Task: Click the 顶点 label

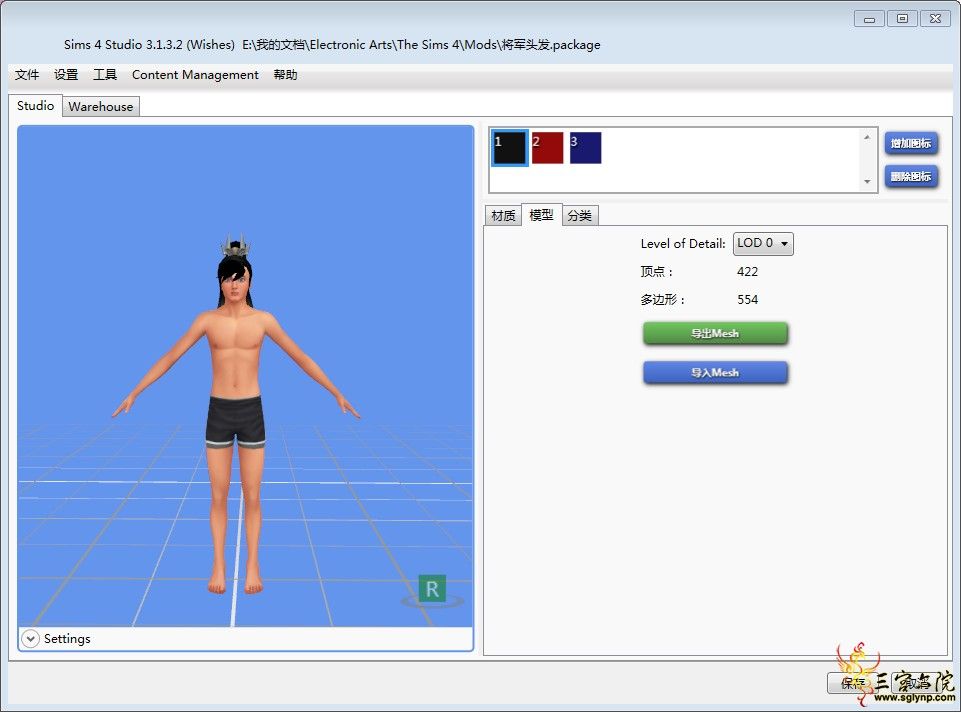Action: pyautogui.click(x=656, y=271)
